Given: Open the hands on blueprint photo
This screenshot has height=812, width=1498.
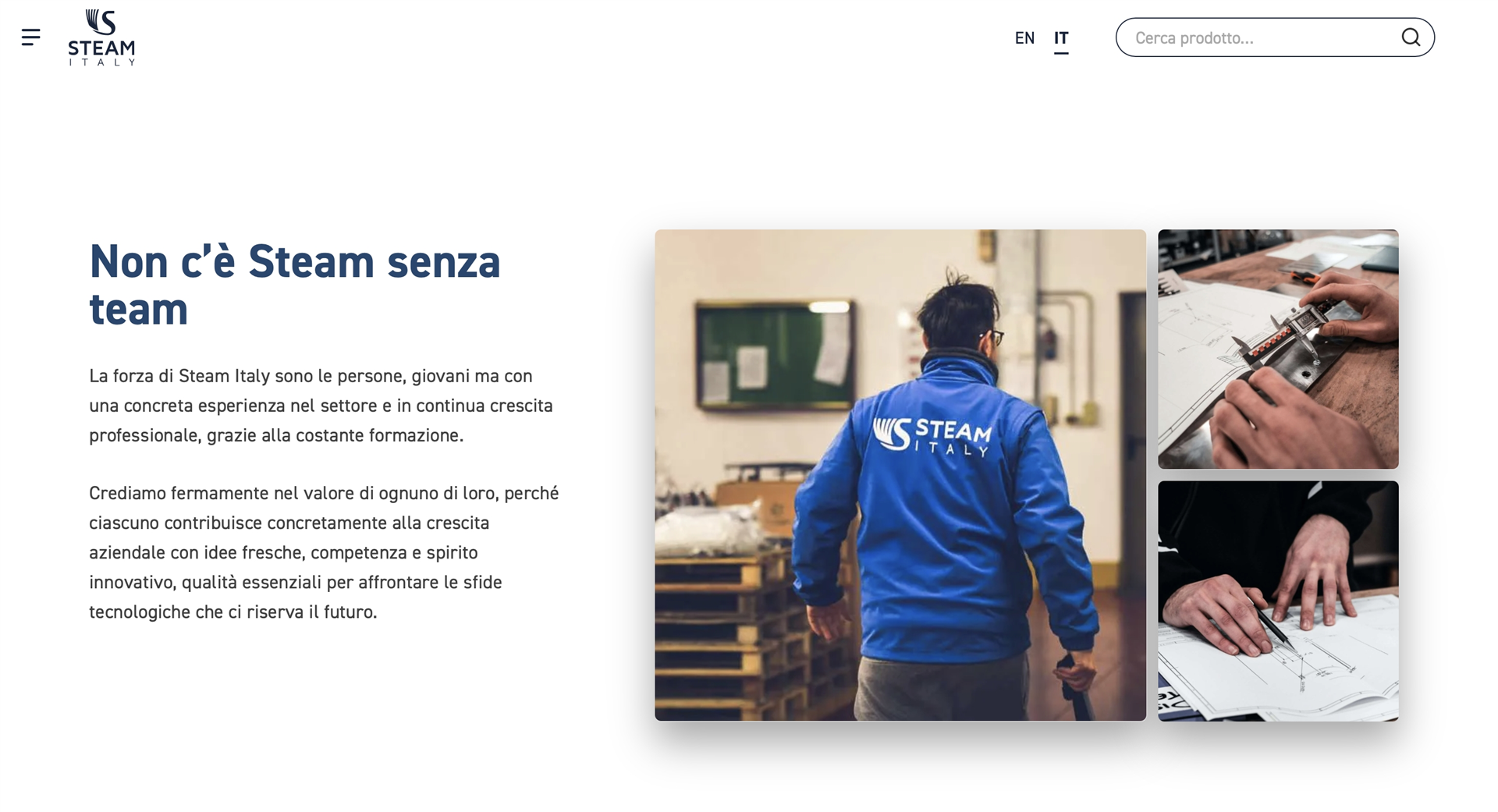Looking at the screenshot, I should [1278, 601].
